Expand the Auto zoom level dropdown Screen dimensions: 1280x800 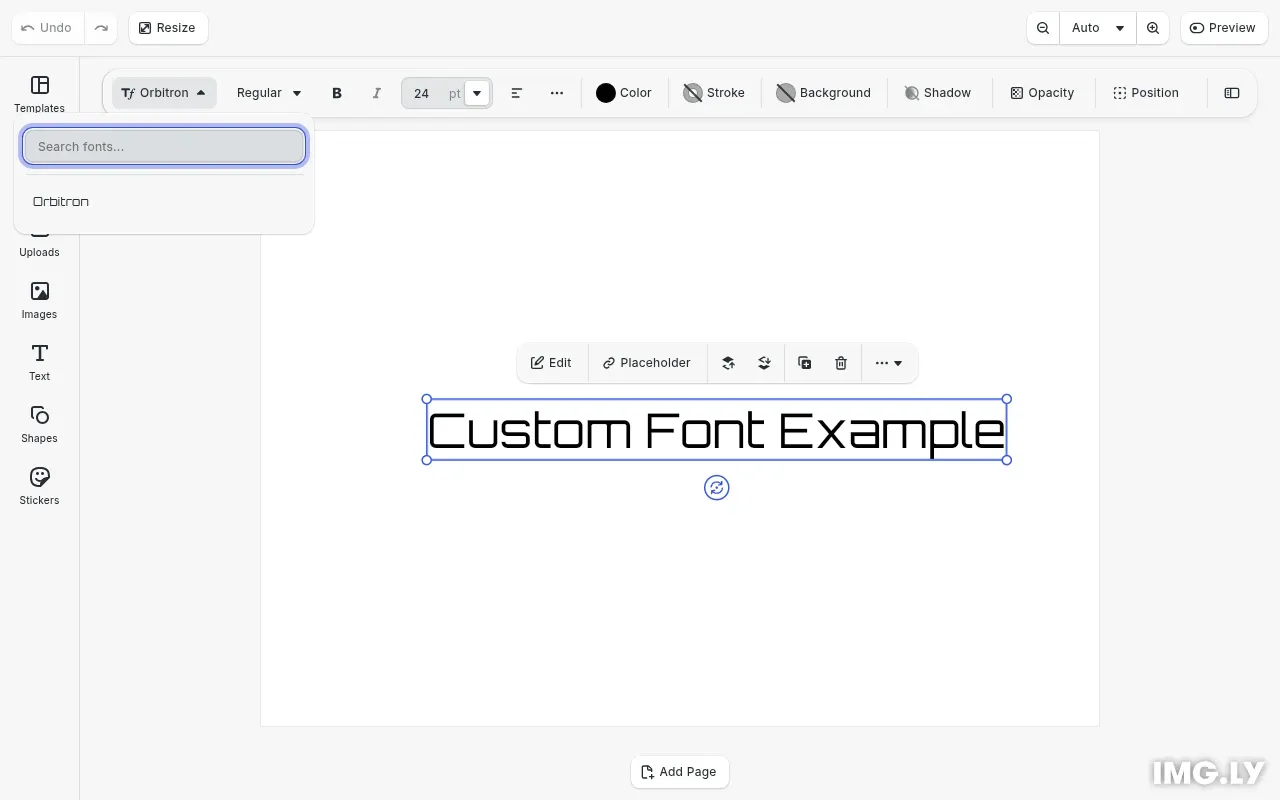[x=1097, y=28]
